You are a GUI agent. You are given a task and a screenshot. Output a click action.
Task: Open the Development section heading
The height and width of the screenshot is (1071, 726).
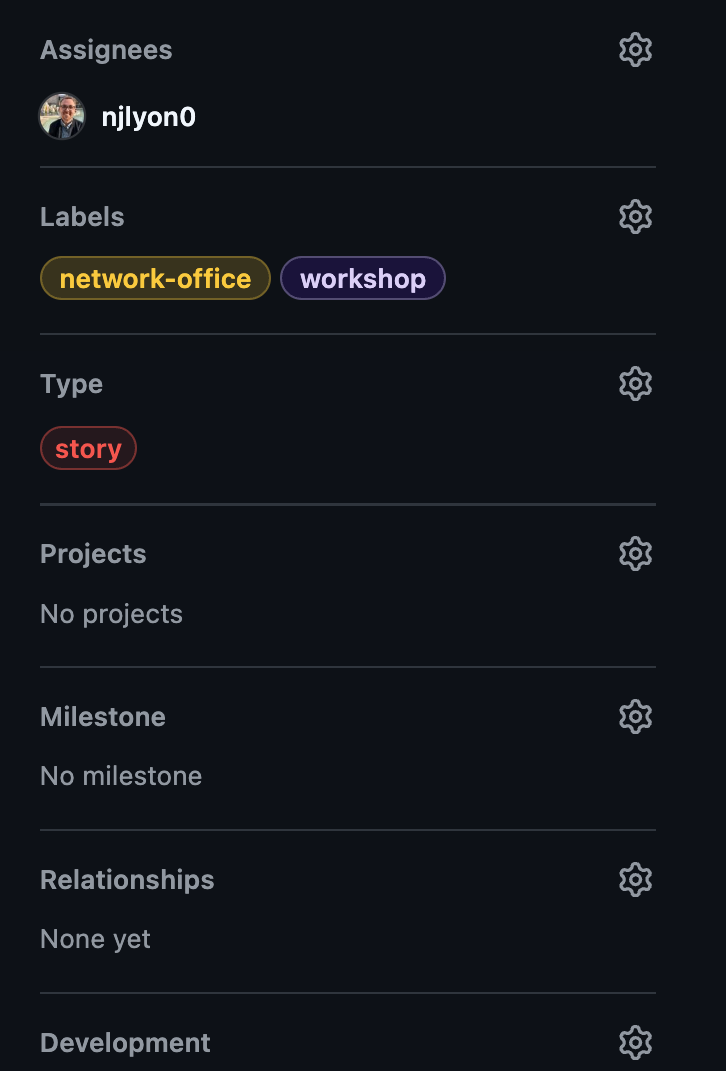pos(125,1043)
